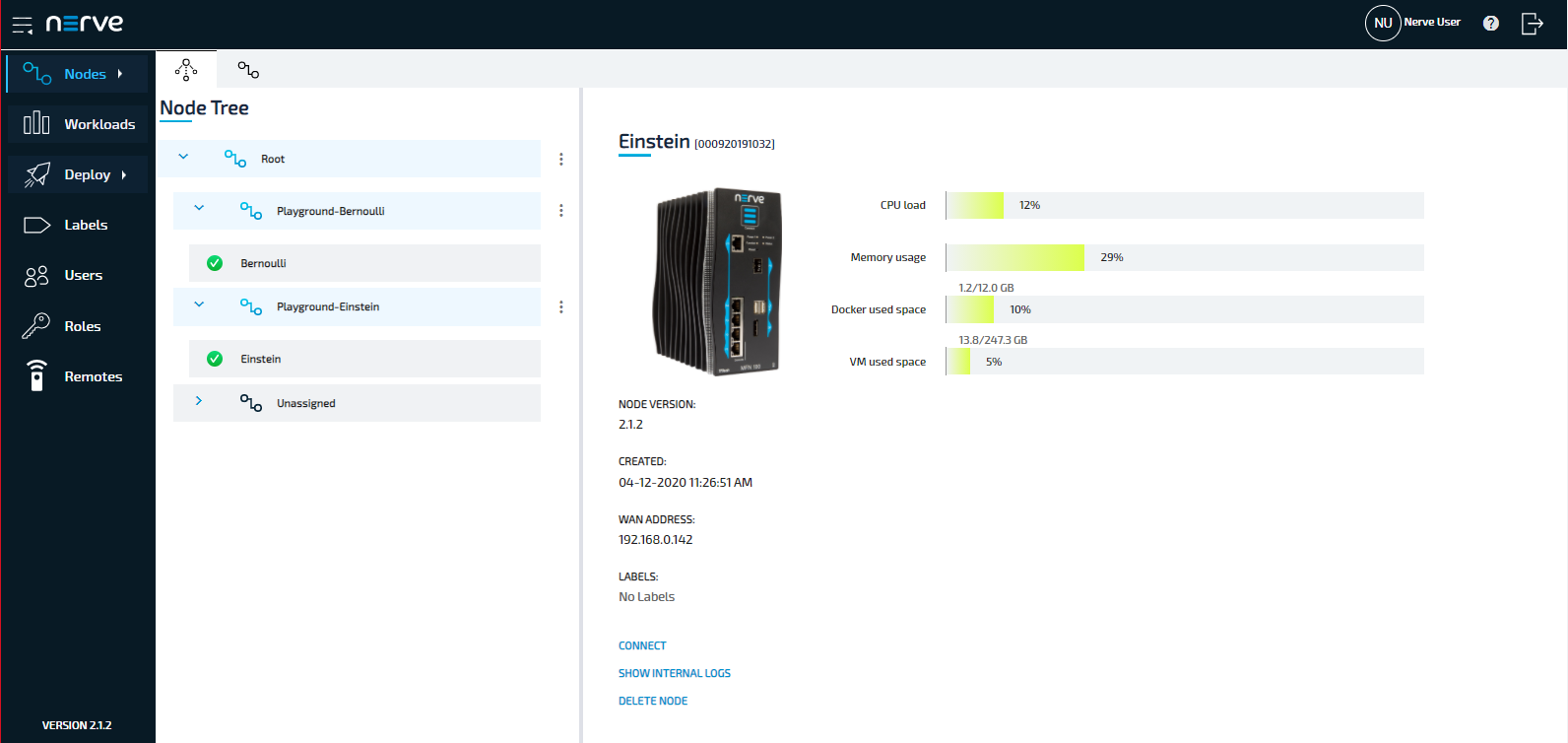Open the Nerve User avatar badge
The height and width of the screenshot is (743, 1568).
point(1383,23)
